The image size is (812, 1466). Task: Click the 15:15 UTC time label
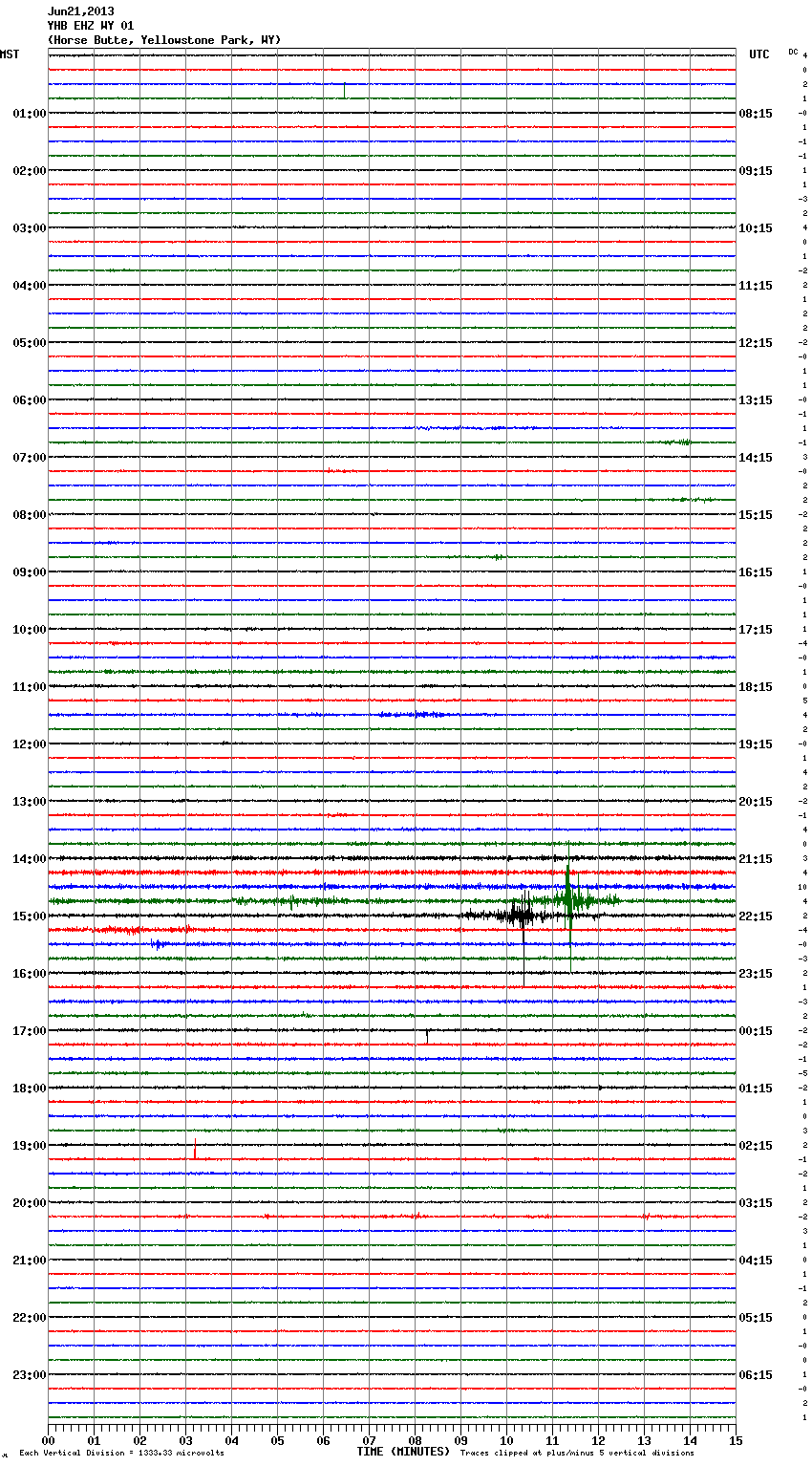[x=756, y=515]
